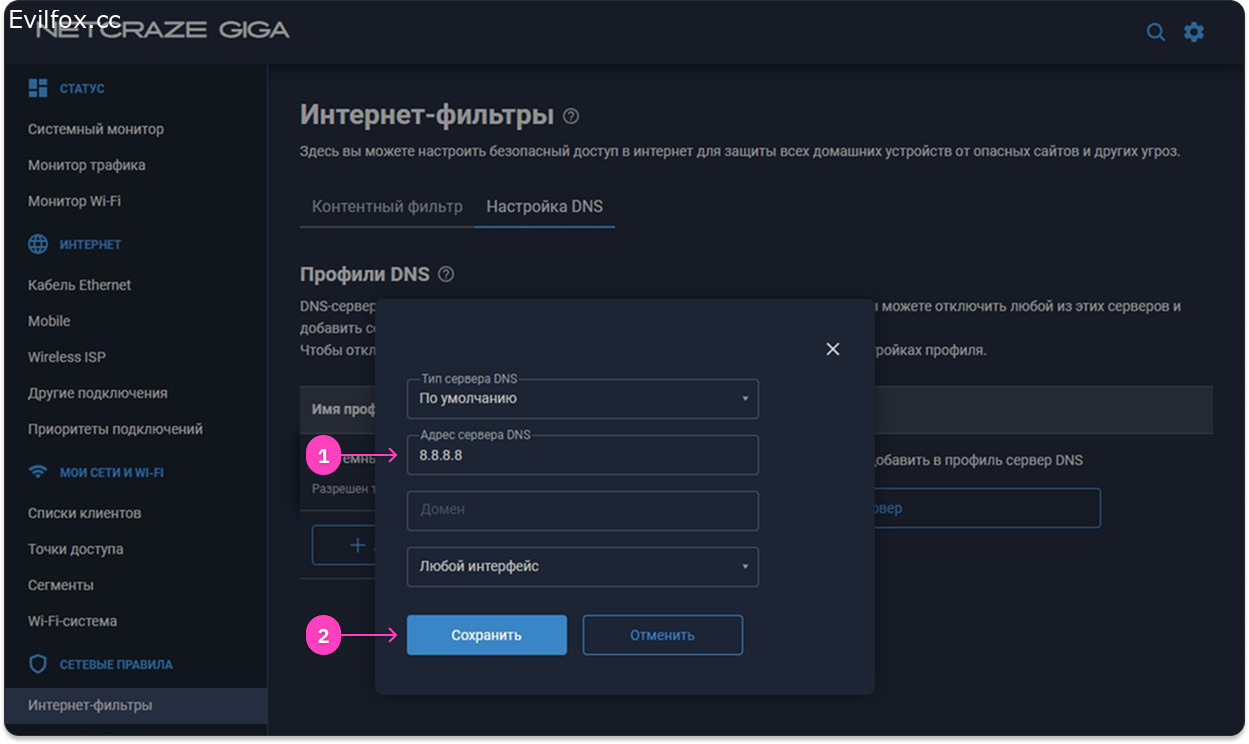Image resolution: width=1249 pixels, height=744 pixels.
Task: Open Кабель Ethernet in the sidebar
Action: click(80, 285)
